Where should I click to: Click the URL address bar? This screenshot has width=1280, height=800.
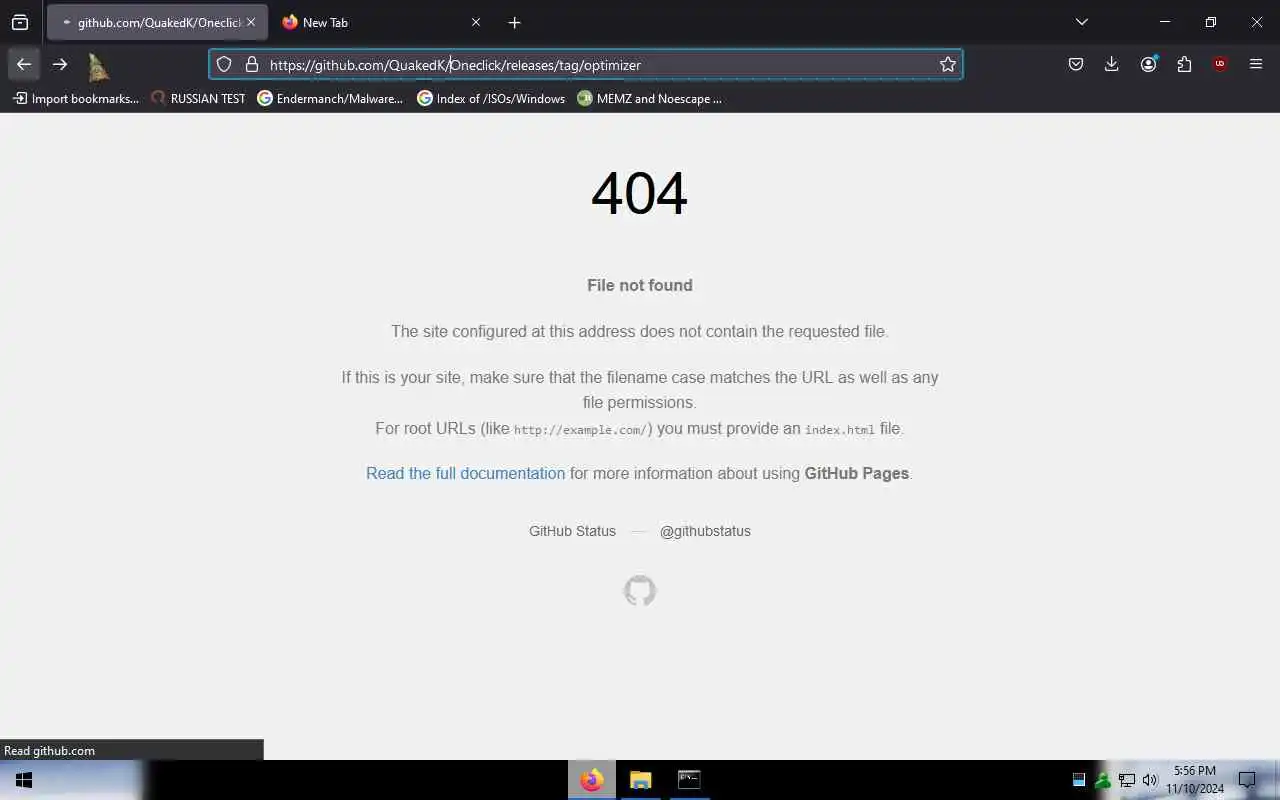pos(585,64)
